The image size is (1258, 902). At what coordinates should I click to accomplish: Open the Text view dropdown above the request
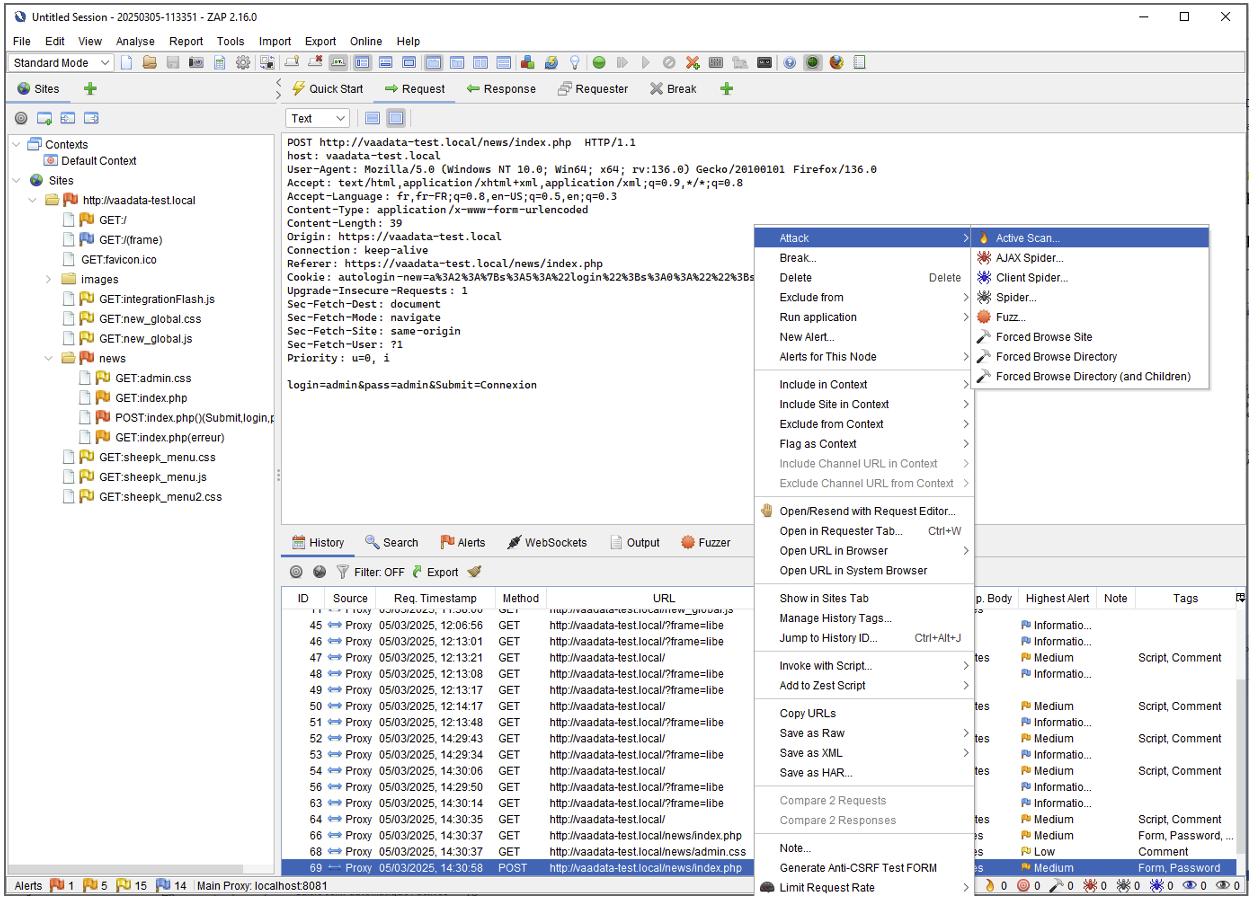(x=316, y=118)
